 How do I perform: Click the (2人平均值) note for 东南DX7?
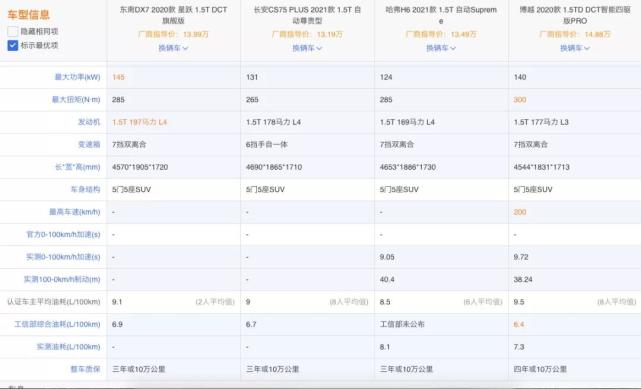click(x=215, y=302)
